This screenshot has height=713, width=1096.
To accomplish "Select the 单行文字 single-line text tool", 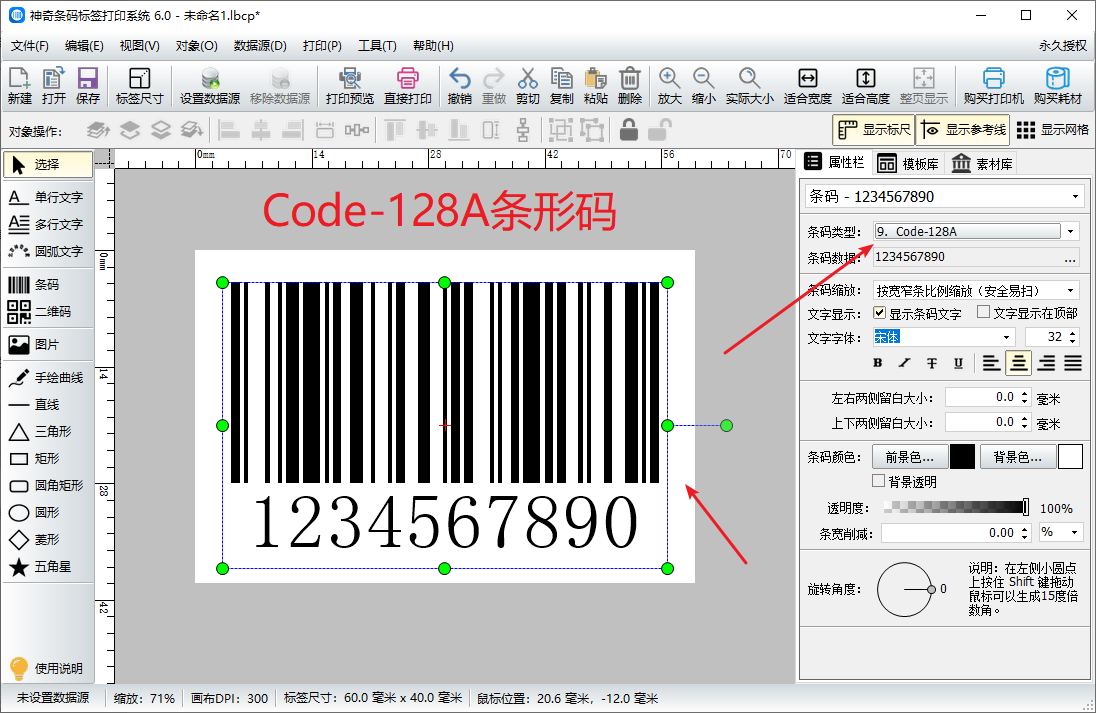I will [x=48, y=197].
